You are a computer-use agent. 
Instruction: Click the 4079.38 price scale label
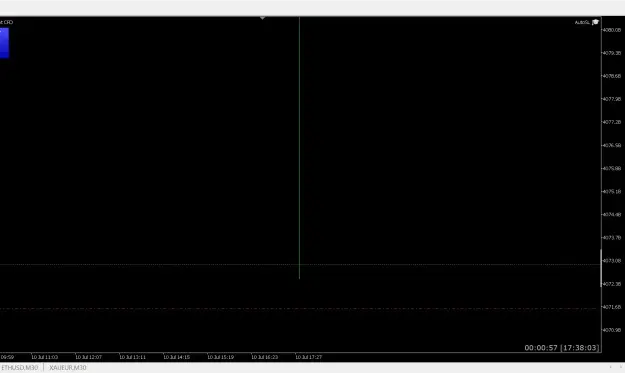click(612, 53)
